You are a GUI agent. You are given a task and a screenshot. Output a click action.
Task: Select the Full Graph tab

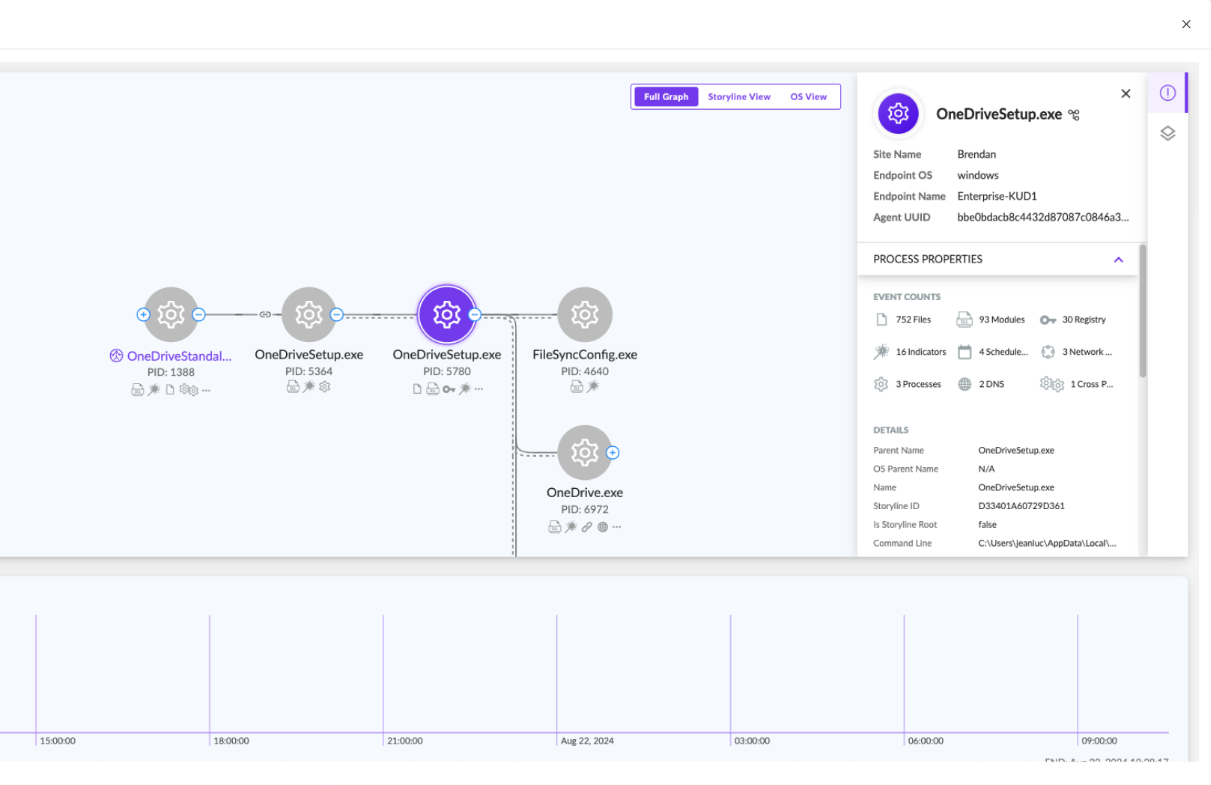pos(666,97)
